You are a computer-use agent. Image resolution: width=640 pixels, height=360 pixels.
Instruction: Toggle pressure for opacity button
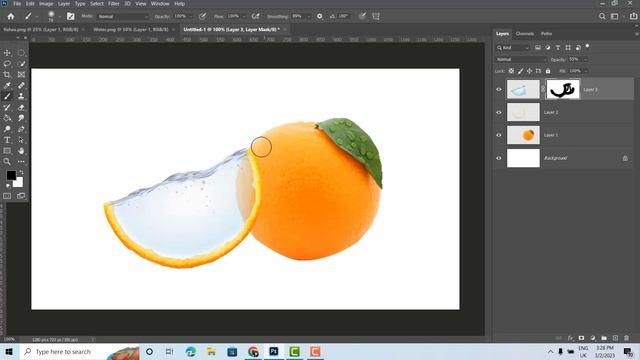point(202,16)
